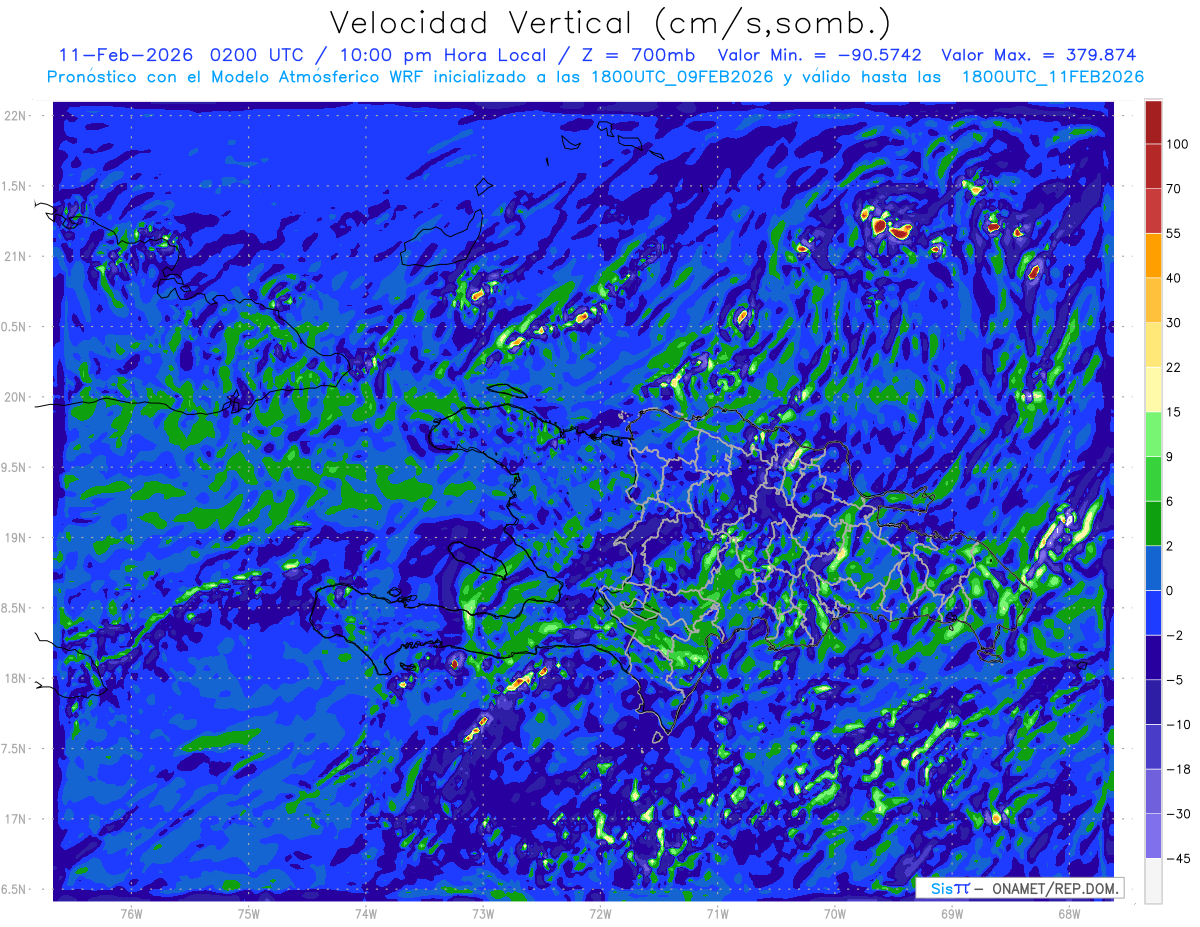Click the "69W" longitude axis label

pyautogui.click(x=952, y=914)
